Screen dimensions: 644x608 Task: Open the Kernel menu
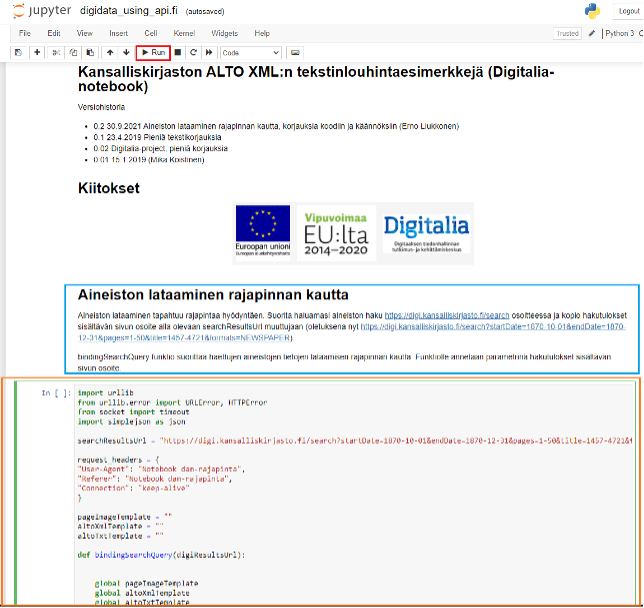[184, 33]
